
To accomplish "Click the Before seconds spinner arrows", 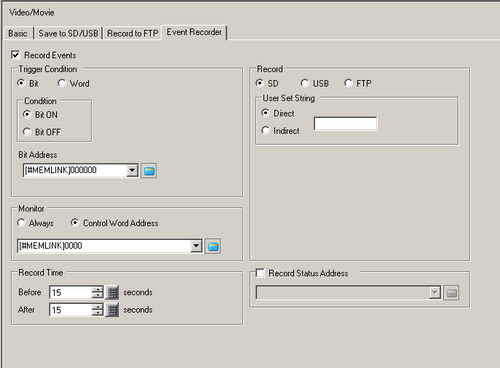I will coord(97,292).
